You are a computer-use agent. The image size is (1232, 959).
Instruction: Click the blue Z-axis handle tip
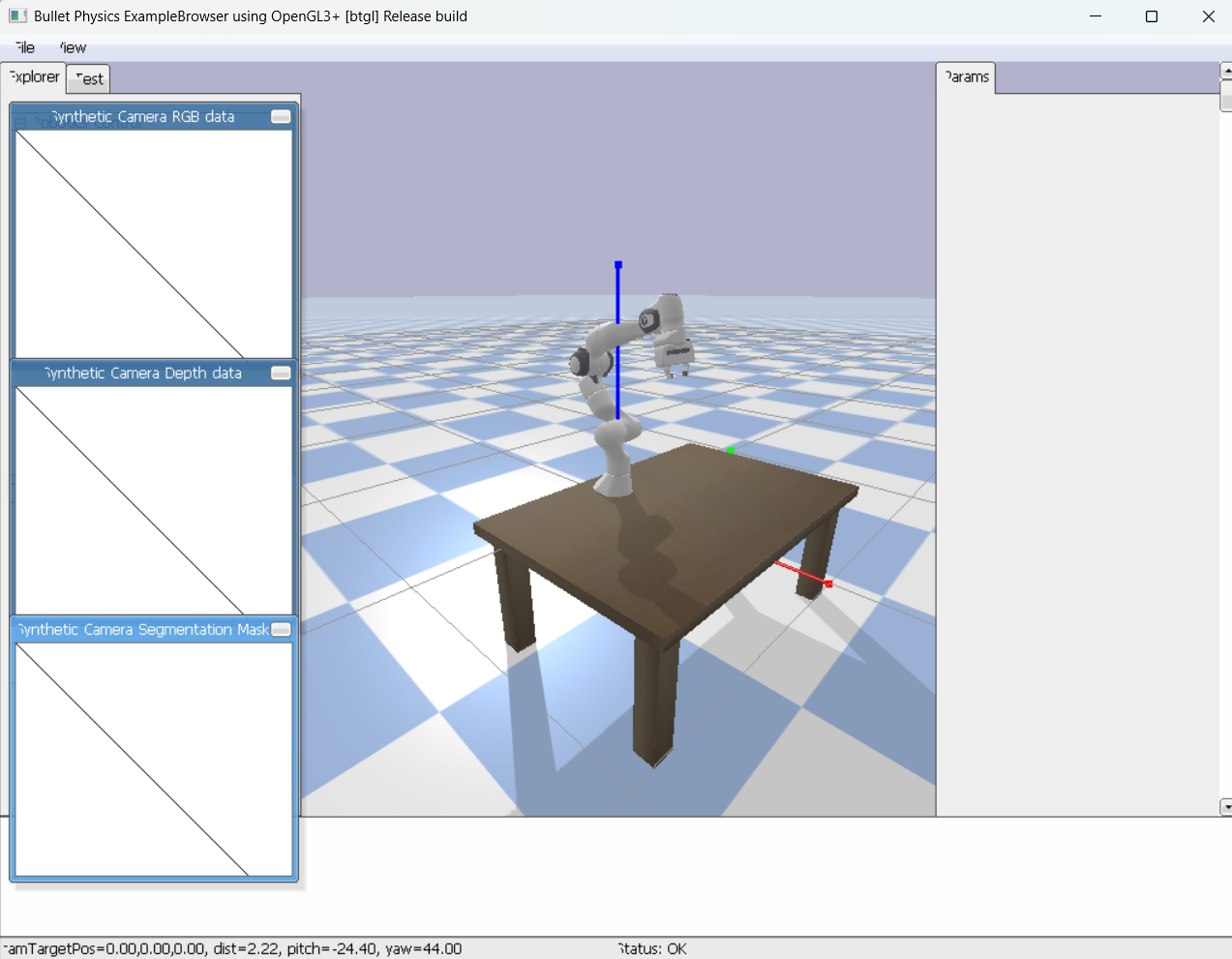[618, 264]
